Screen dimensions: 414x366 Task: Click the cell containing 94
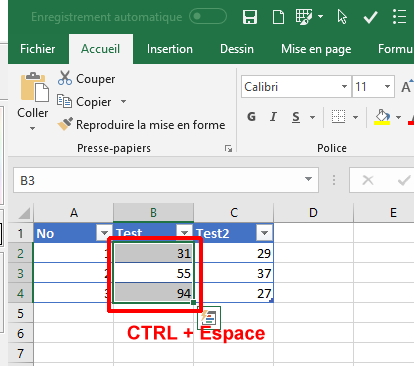coord(153,293)
